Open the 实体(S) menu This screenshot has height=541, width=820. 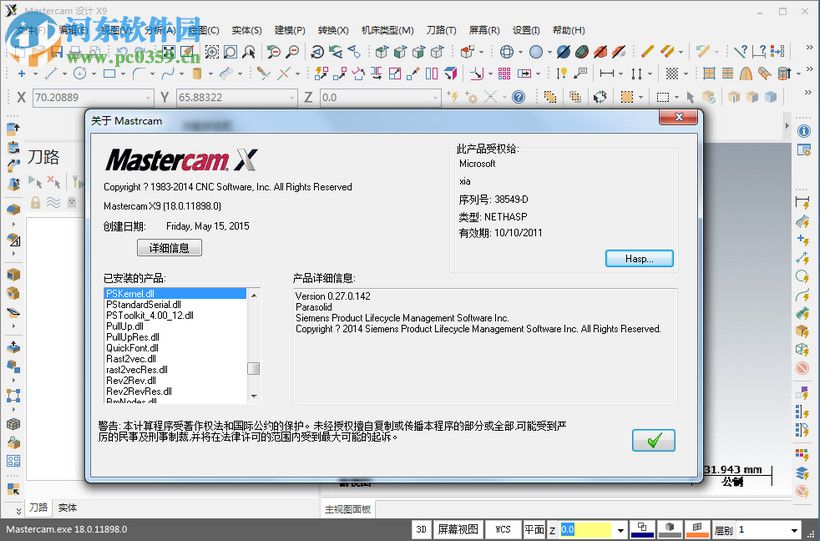pos(246,30)
